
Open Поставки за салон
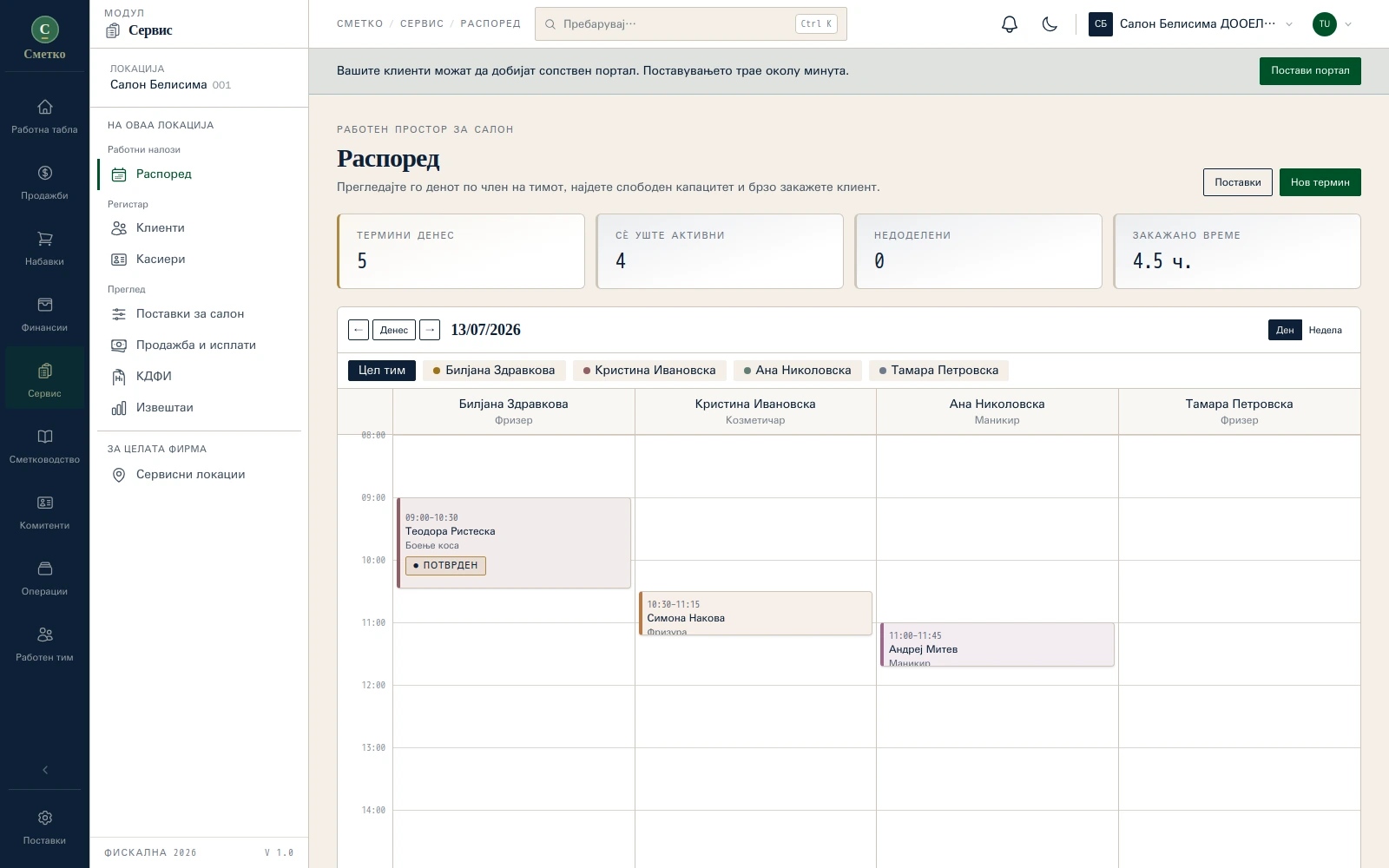click(x=200, y=314)
